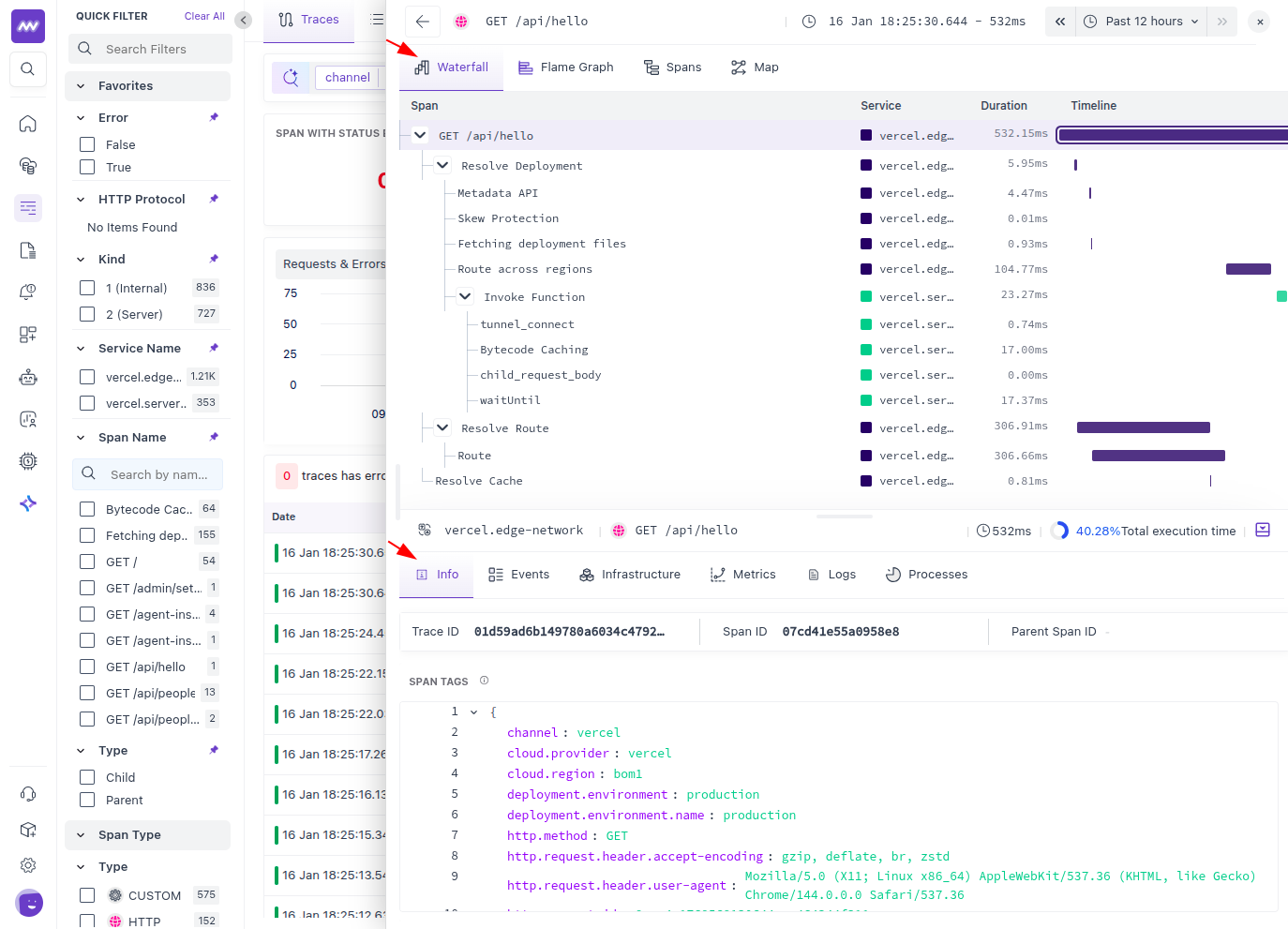1288x929 pixels.
Task: Open the search icon in left sidebar
Action: (x=28, y=68)
